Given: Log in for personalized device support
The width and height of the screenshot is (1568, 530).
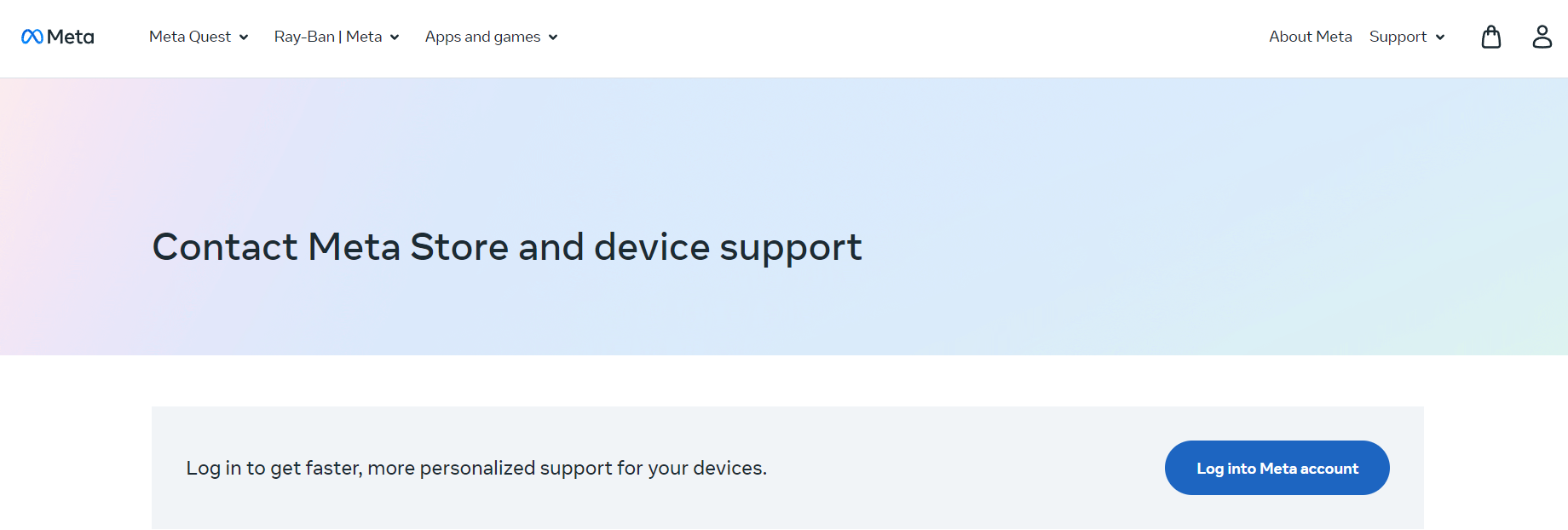Looking at the screenshot, I should point(1277,468).
